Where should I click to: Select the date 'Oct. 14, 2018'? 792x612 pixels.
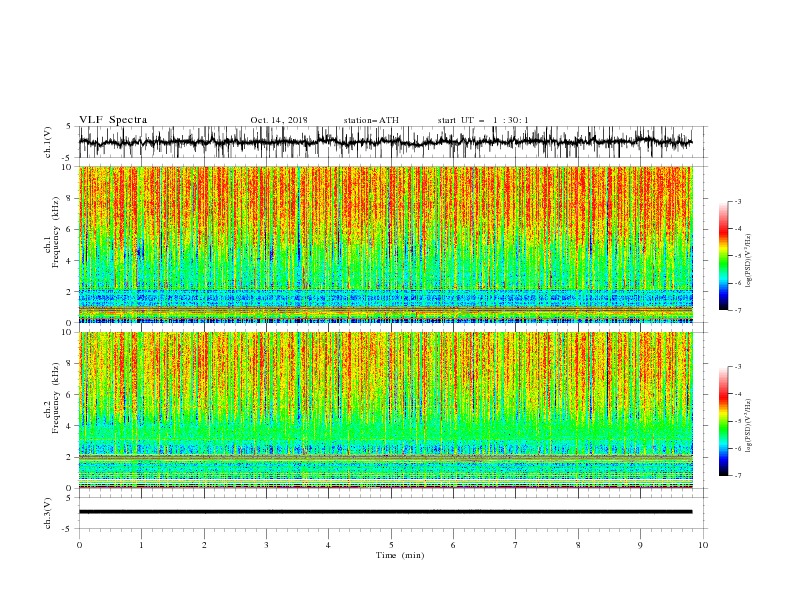279,120
